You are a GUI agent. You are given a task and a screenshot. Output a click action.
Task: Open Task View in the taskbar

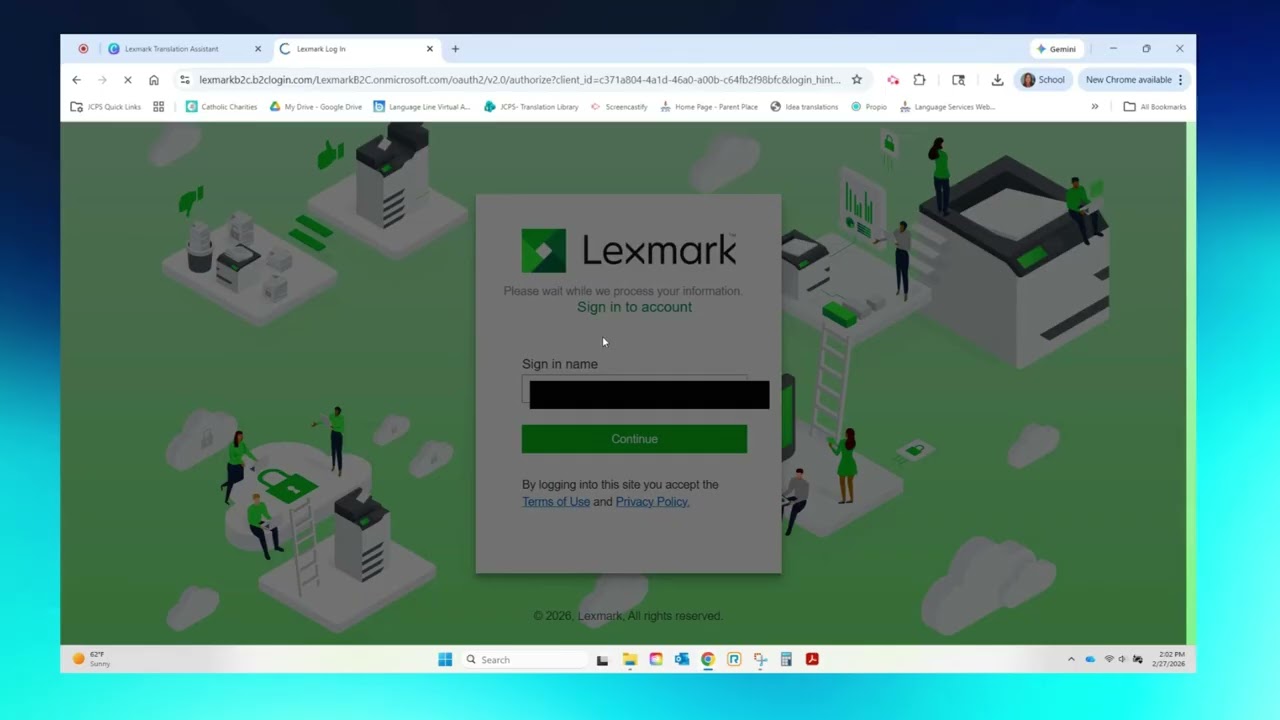pos(602,660)
